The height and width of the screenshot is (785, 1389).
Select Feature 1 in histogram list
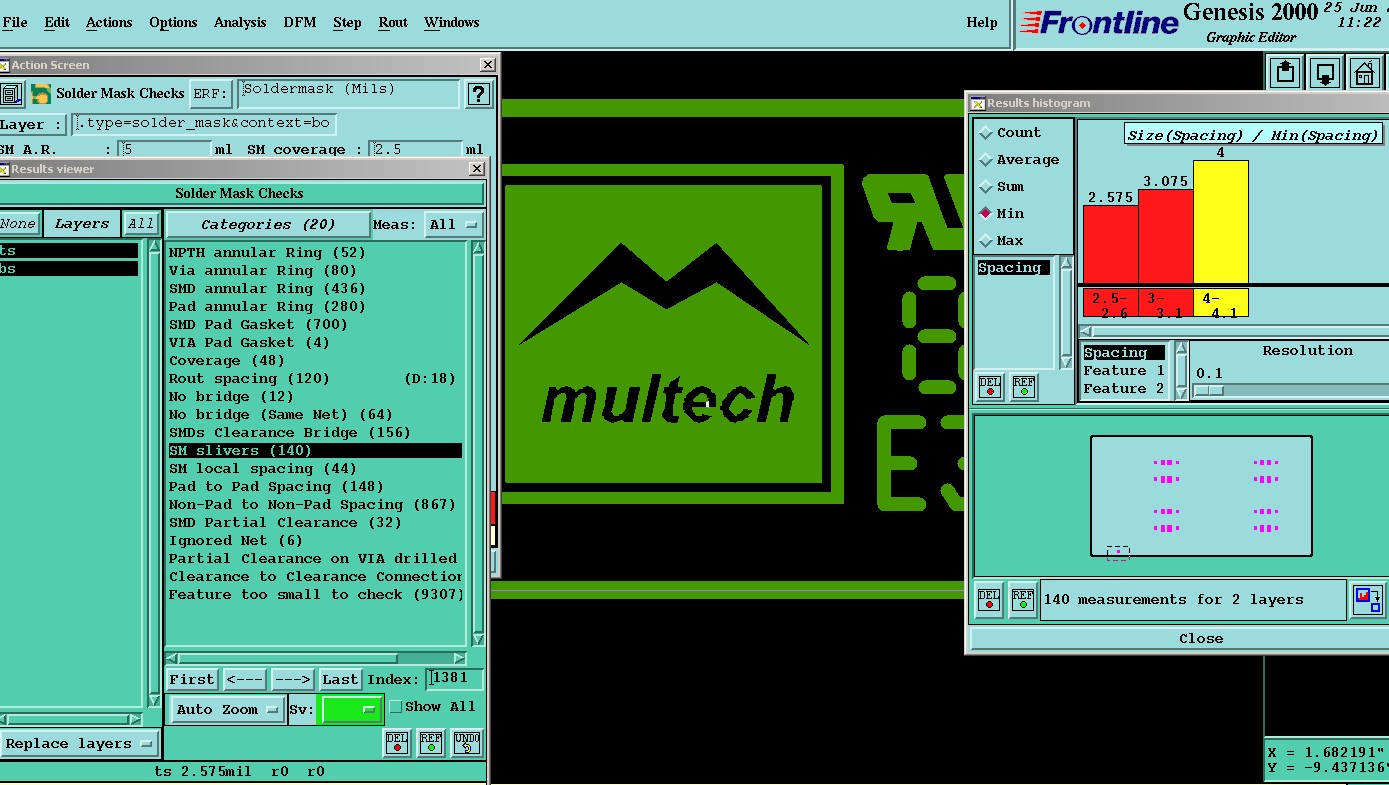pos(1124,371)
